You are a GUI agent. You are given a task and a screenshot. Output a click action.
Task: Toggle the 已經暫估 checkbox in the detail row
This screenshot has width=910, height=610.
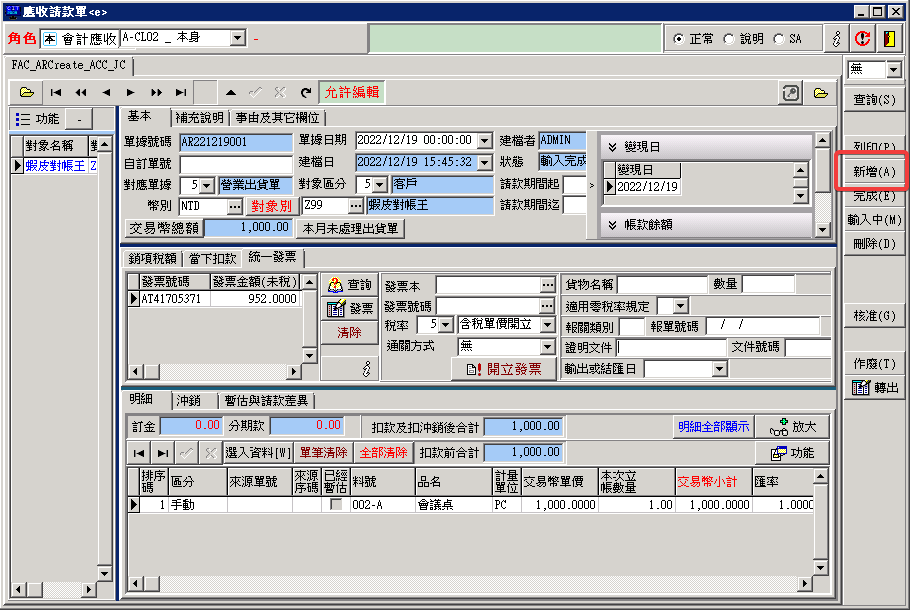pos(335,505)
